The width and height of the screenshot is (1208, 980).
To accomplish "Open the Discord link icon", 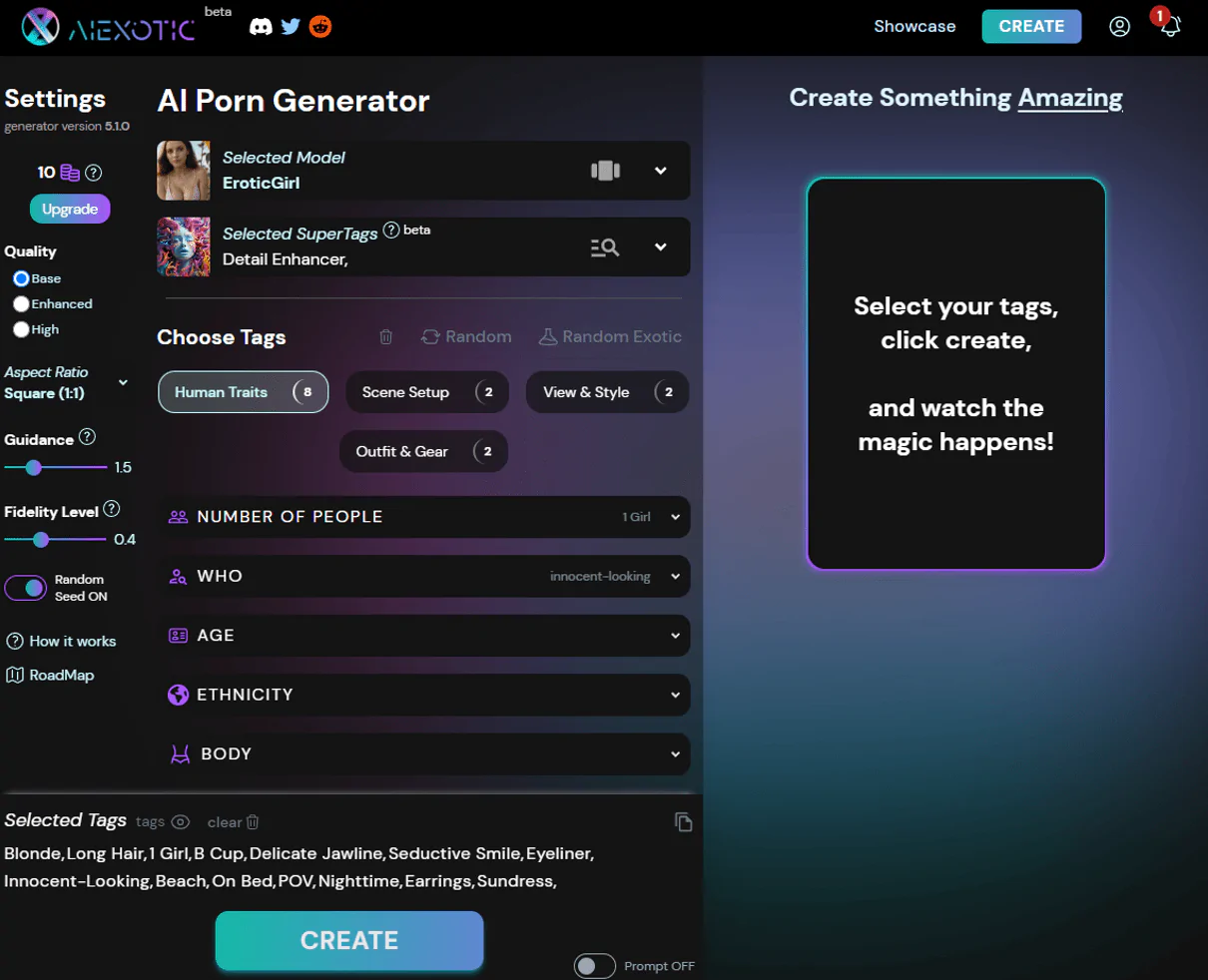I will (x=261, y=27).
